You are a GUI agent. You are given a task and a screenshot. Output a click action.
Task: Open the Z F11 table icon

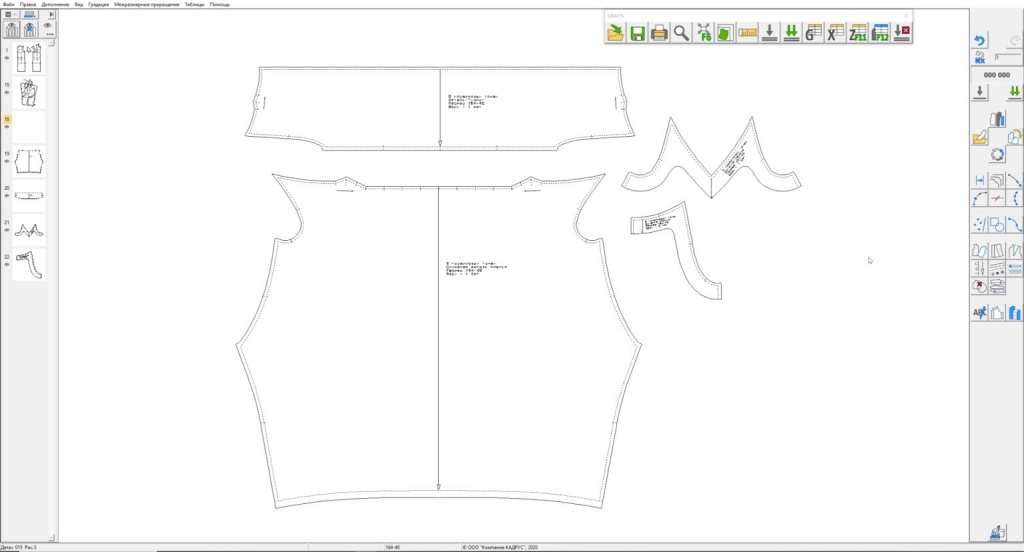pos(858,33)
